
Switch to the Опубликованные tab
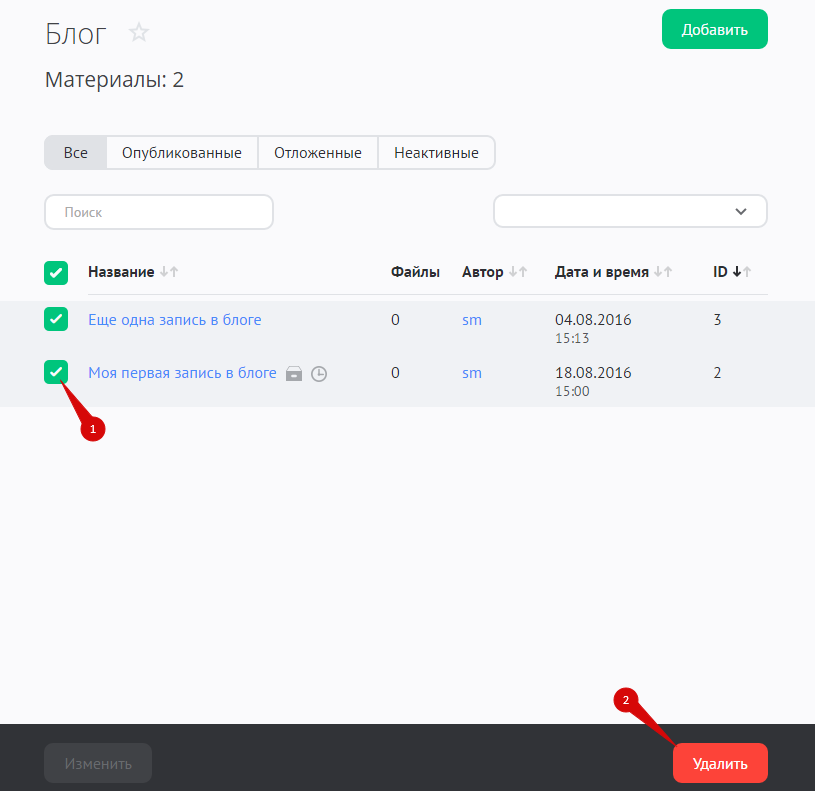(182, 153)
